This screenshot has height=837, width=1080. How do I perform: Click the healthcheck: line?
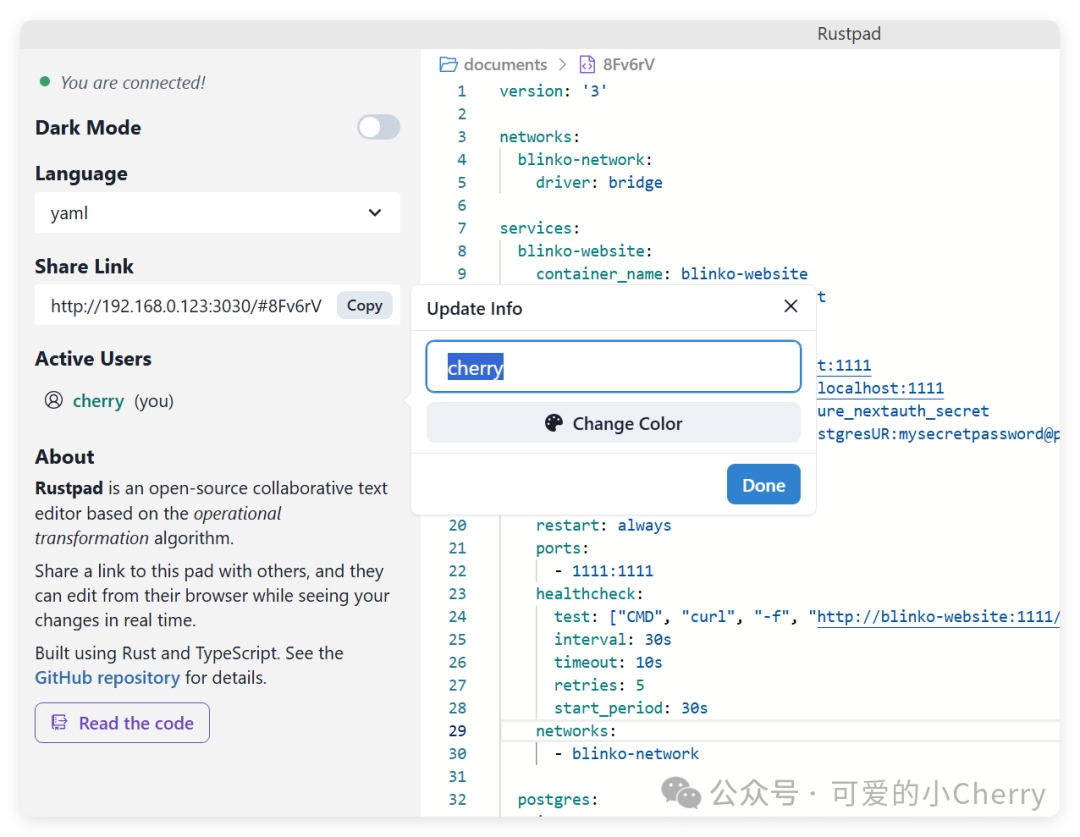click(589, 594)
